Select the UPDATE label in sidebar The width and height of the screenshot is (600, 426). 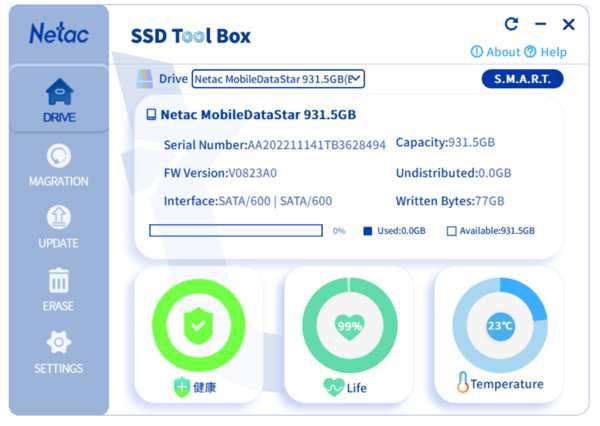[59, 243]
